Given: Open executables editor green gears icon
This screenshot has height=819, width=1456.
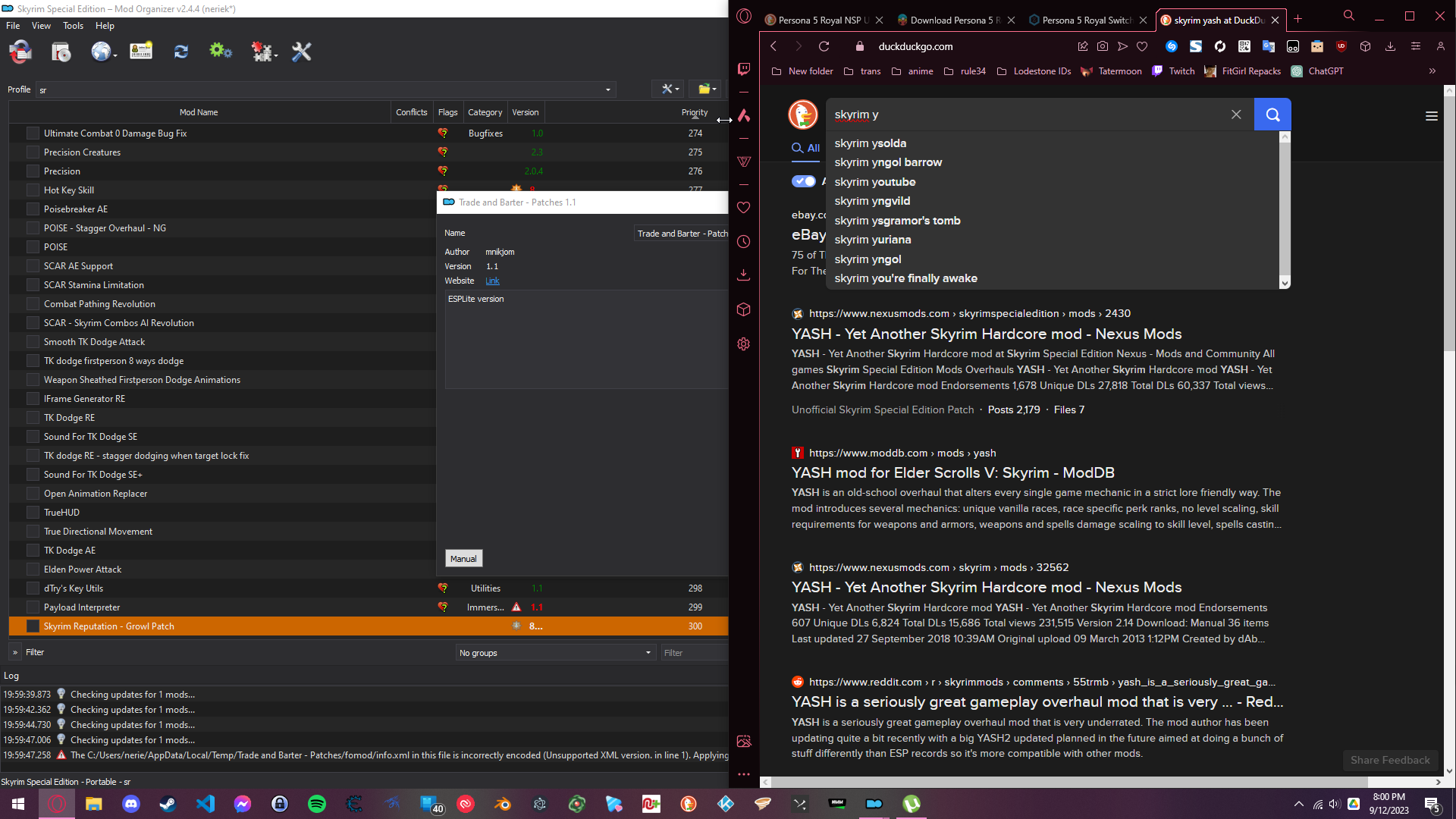Looking at the screenshot, I should tap(221, 51).
